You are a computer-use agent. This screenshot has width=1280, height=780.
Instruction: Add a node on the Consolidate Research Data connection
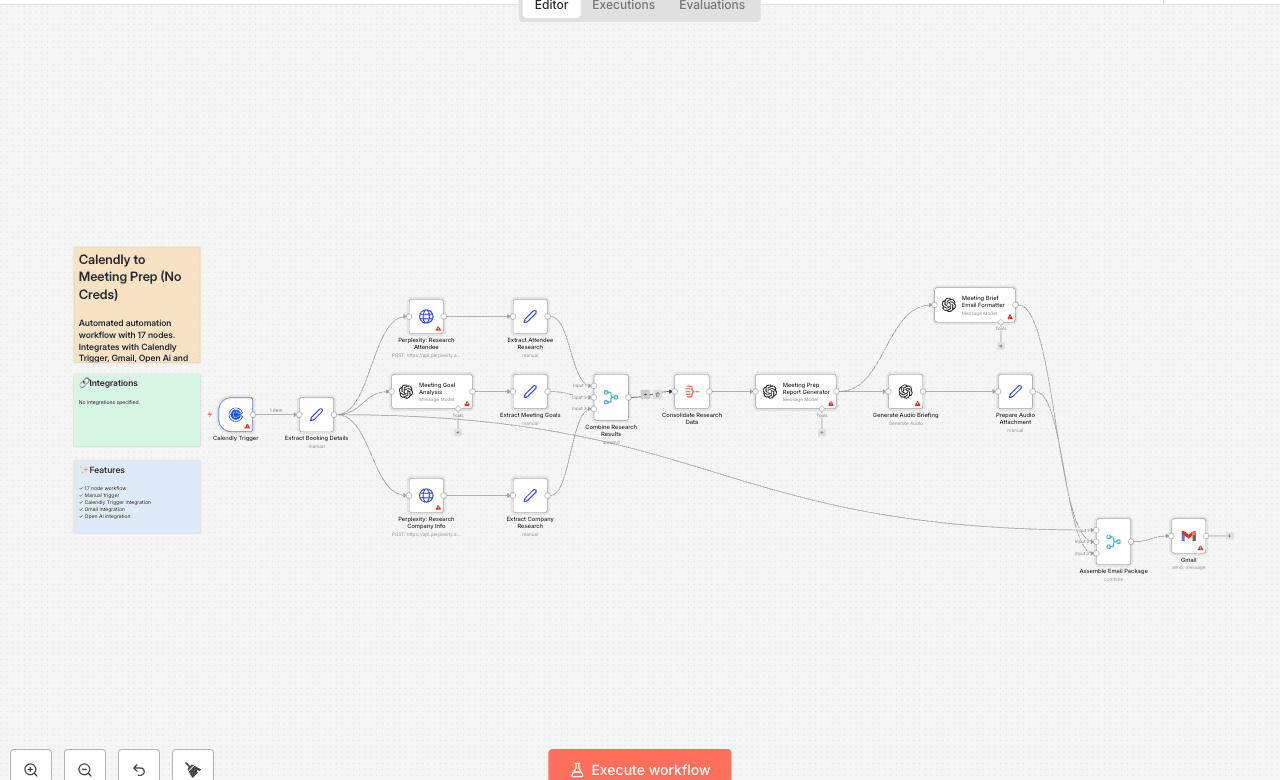click(x=647, y=394)
